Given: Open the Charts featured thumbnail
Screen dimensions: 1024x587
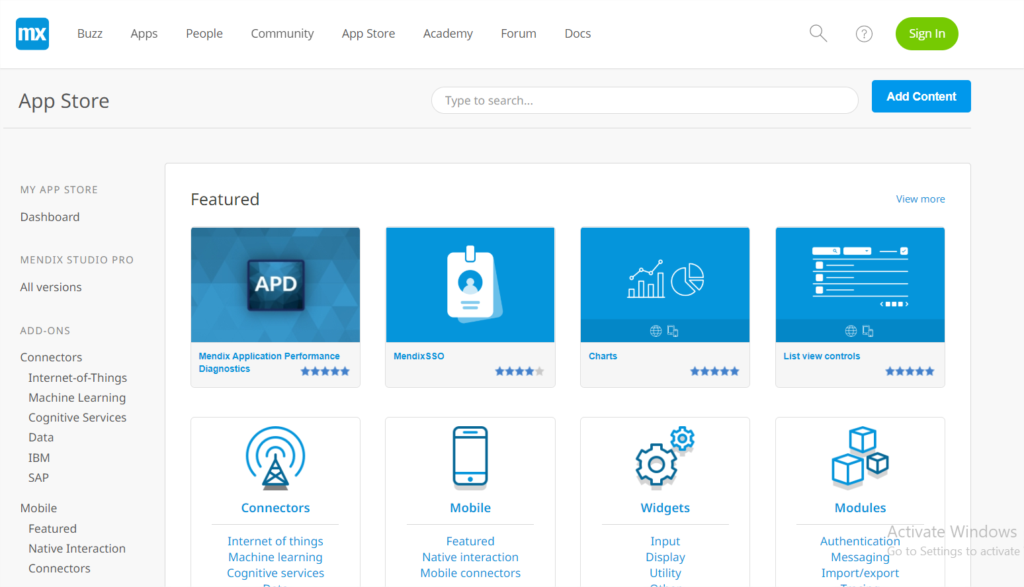Looking at the screenshot, I should [665, 285].
